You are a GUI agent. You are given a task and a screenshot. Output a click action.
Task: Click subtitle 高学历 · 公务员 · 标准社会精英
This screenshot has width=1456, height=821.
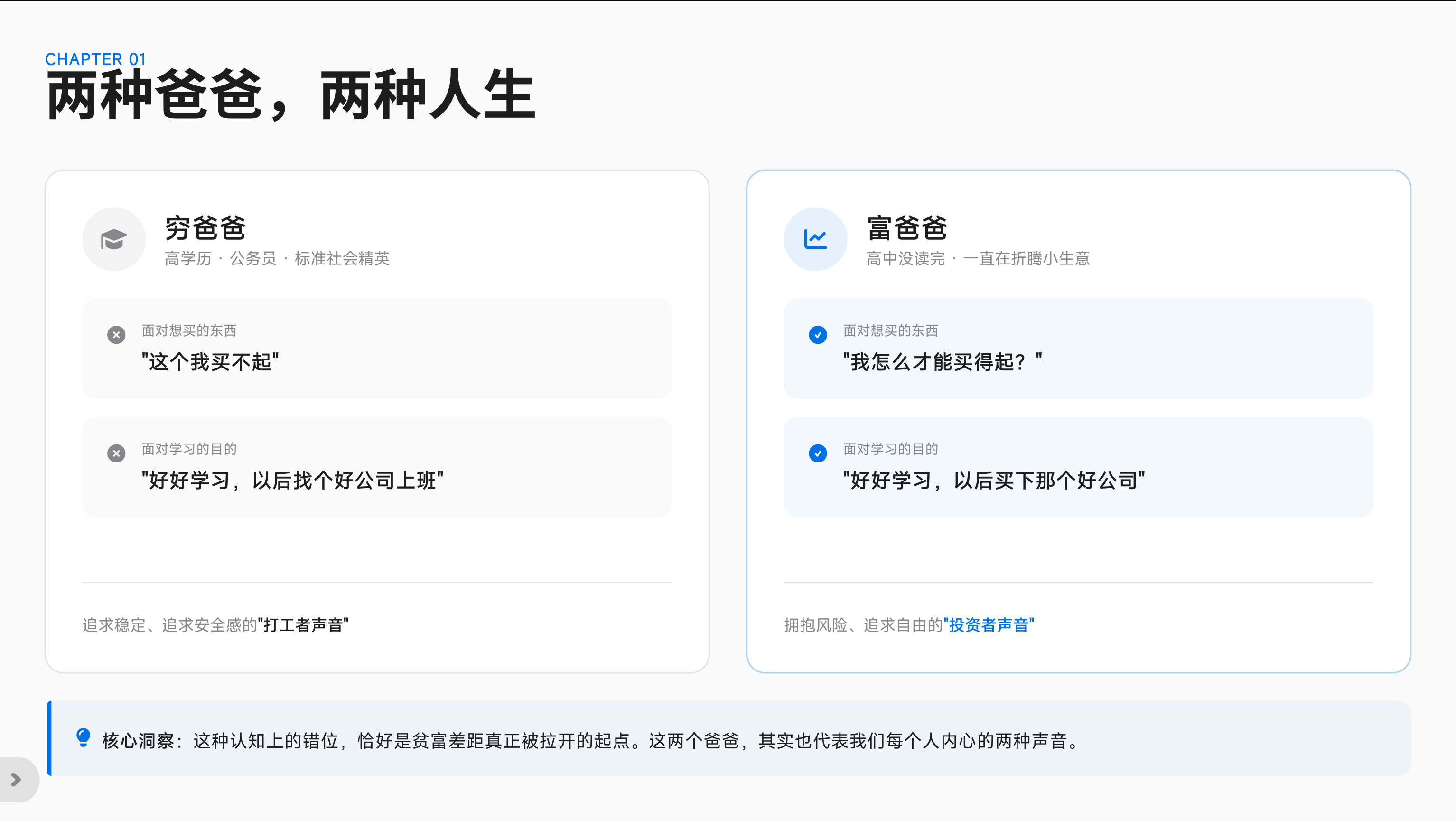tap(277, 258)
